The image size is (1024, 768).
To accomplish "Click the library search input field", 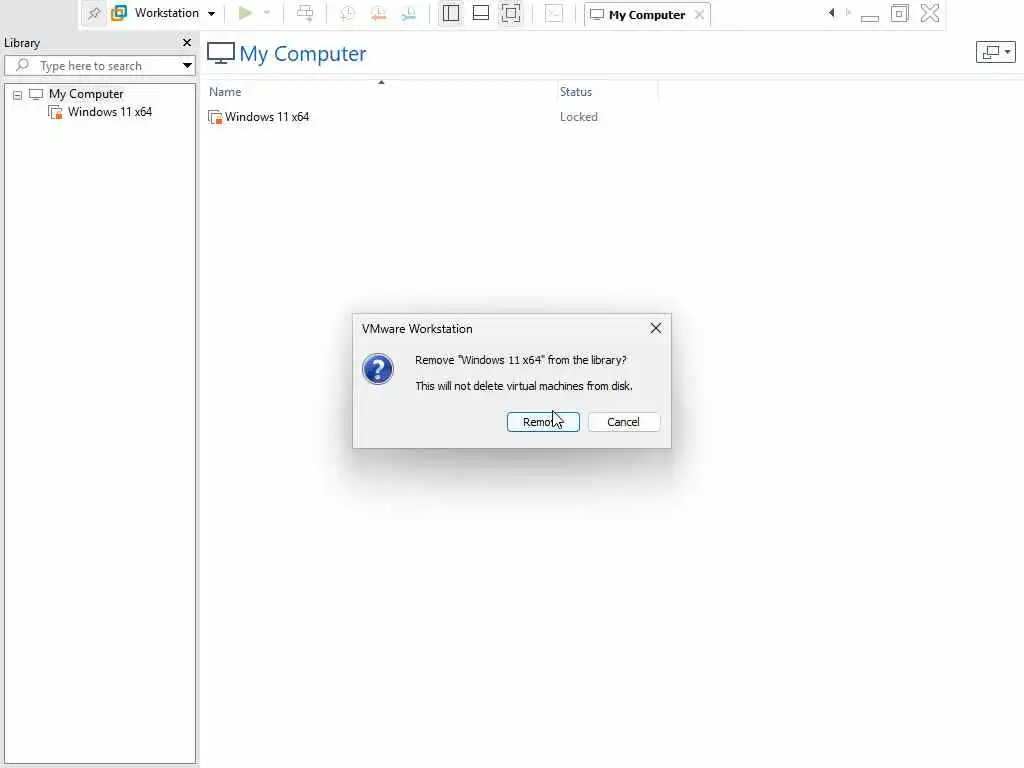I will pos(99,65).
